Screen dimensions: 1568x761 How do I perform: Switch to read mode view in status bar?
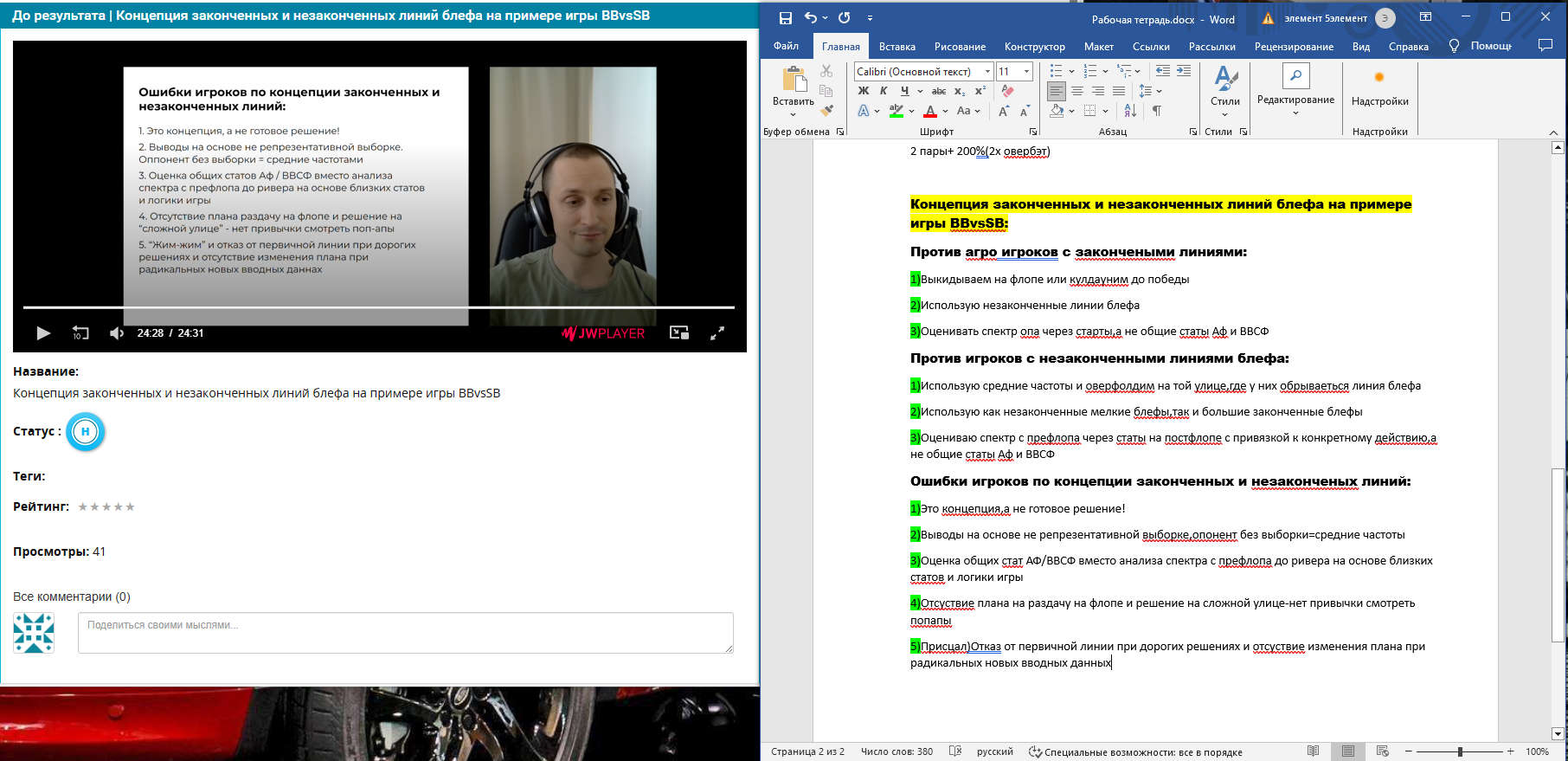coord(1314,751)
